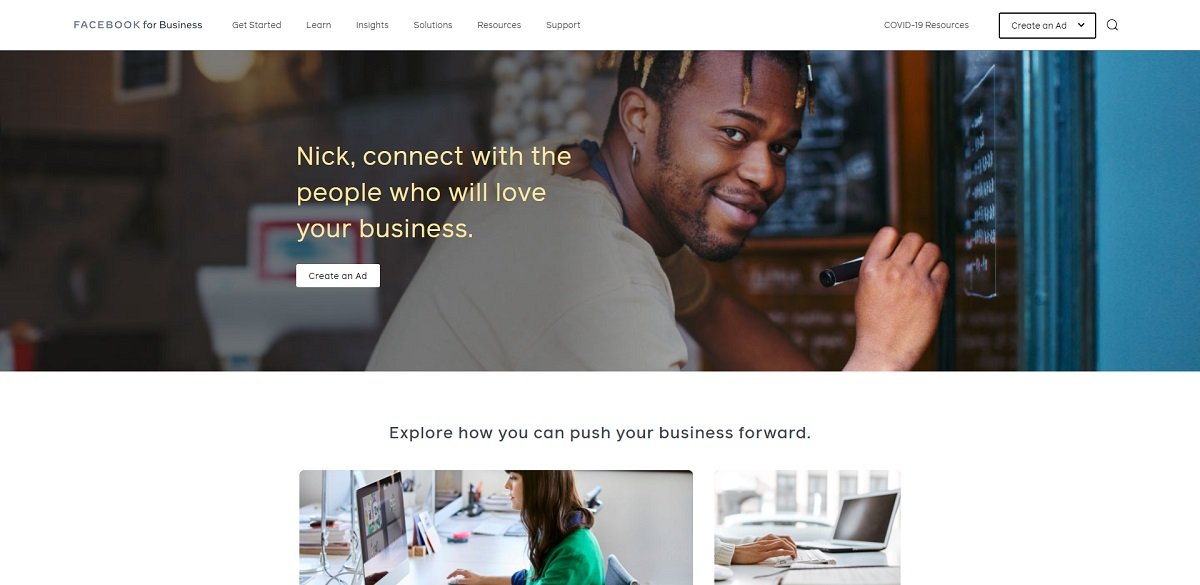Expand the arrow on header Create an Ad
Screen dimensions: 1200x585
click(x=1081, y=25)
